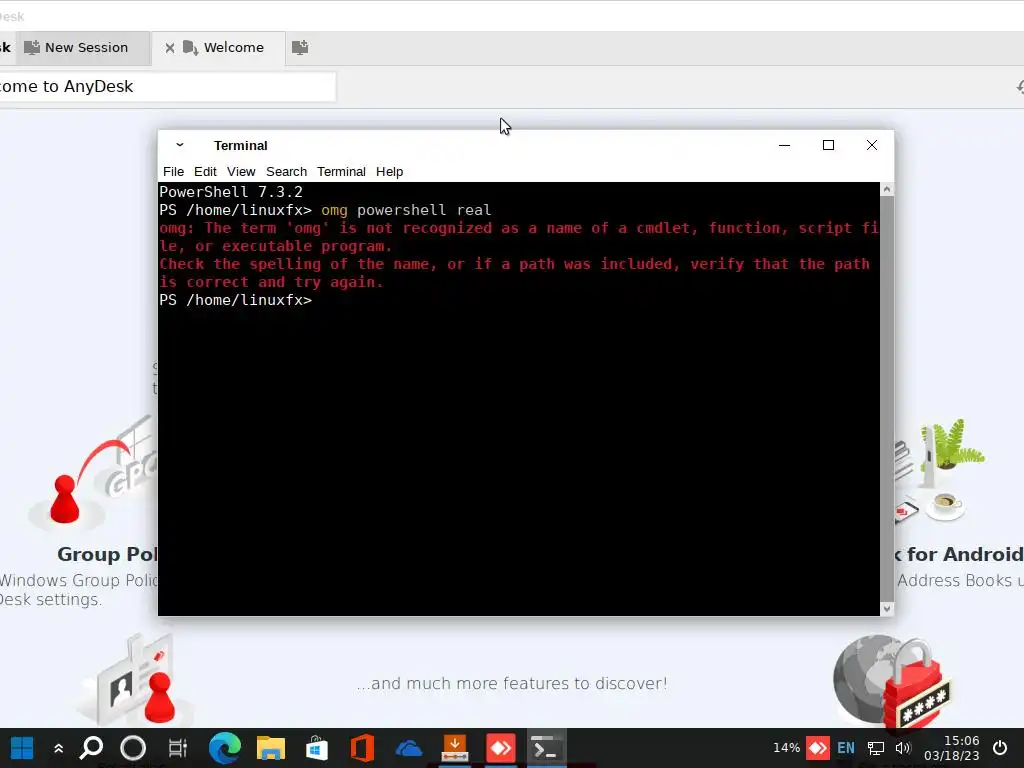Viewport: 1024px width, 768px height.
Task: Click the PowerShell 7.3.2 version line
Action: [x=231, y=192]
